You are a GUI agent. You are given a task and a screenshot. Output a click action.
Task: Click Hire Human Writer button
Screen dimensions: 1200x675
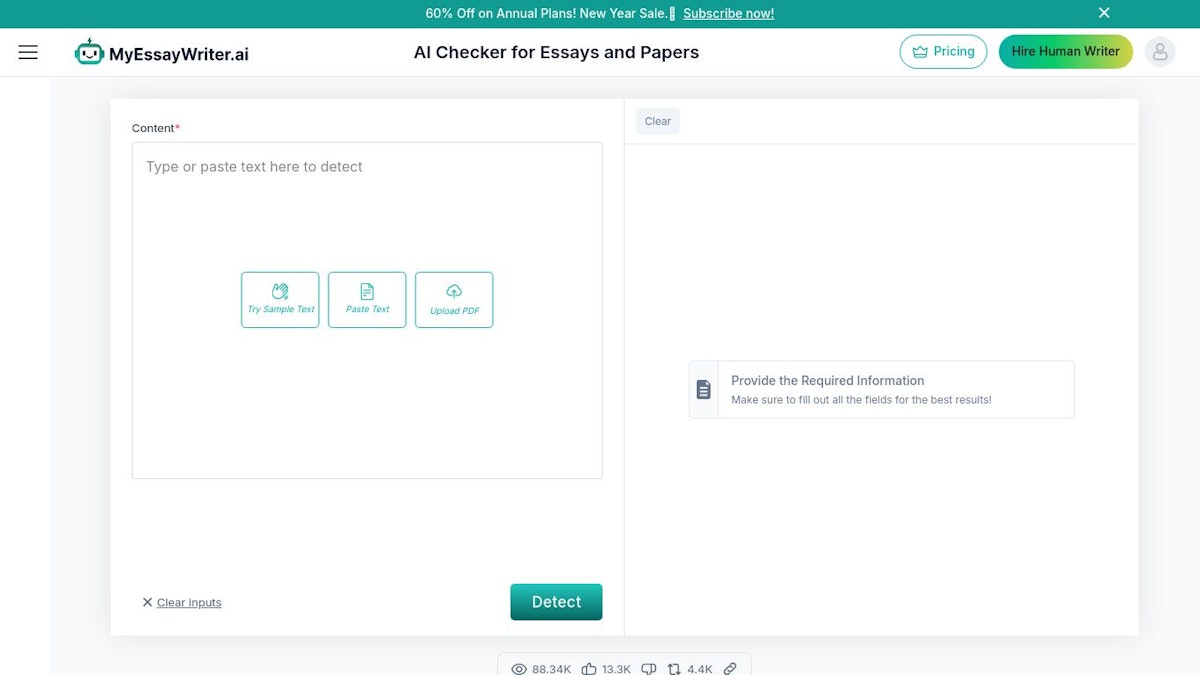1065,52
